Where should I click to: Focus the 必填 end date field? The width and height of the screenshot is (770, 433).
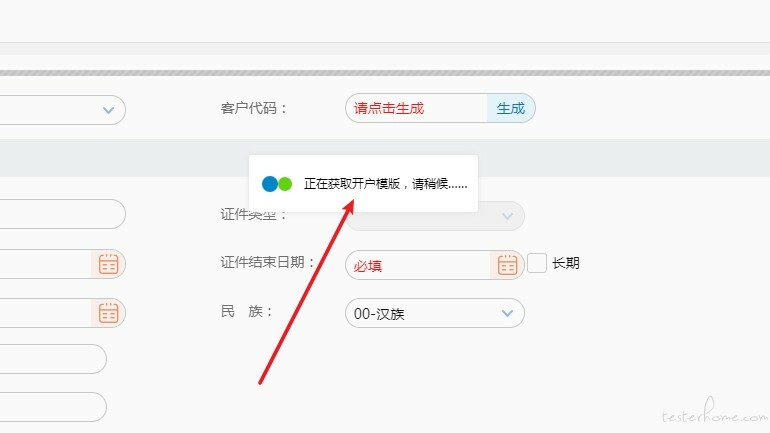pyautogui.click(x=418, y=265)
